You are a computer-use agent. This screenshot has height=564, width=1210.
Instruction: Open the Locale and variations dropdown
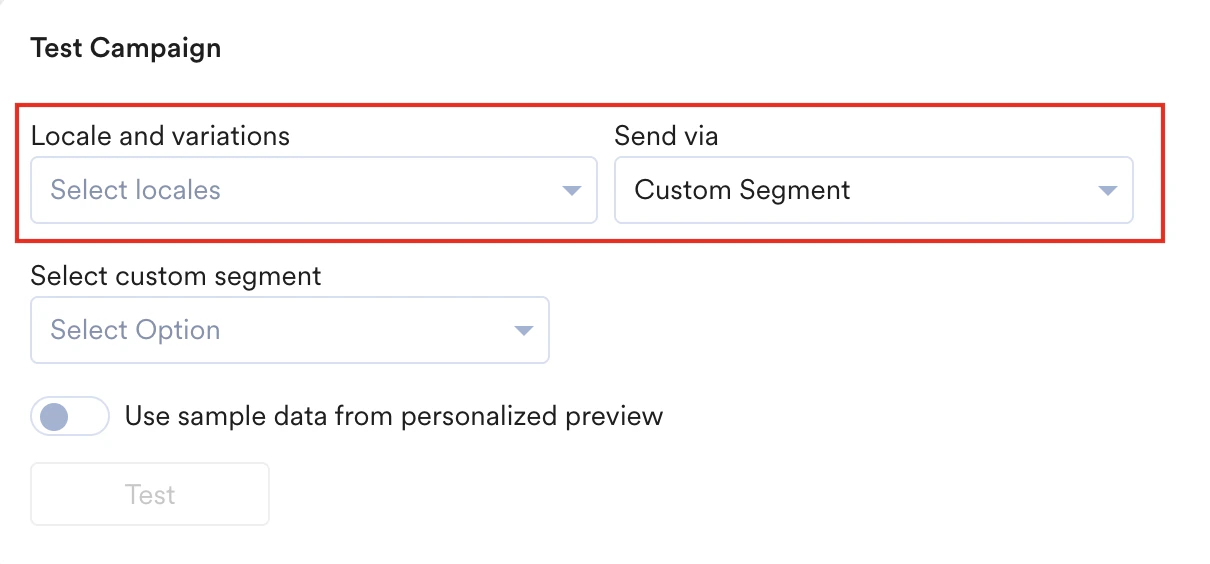(x=313, y=190)
